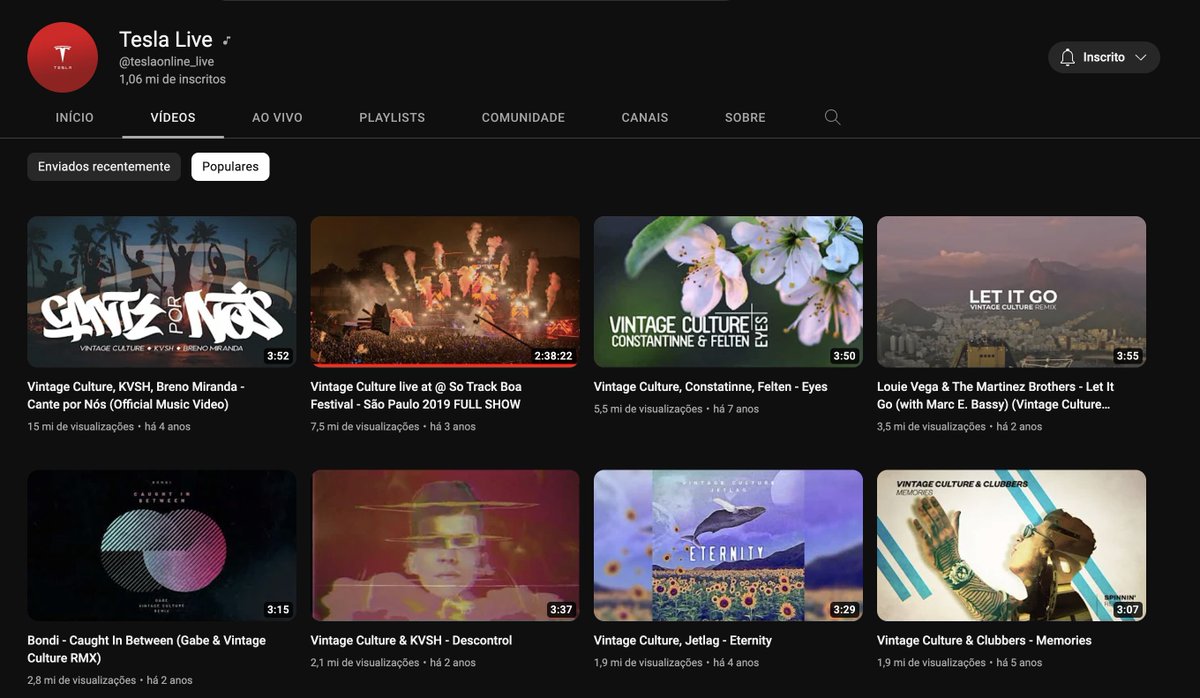The width and height of the screenshot is (1200, 698).
Task: Click the Tesla Live channel avatar
Action: 62,57
